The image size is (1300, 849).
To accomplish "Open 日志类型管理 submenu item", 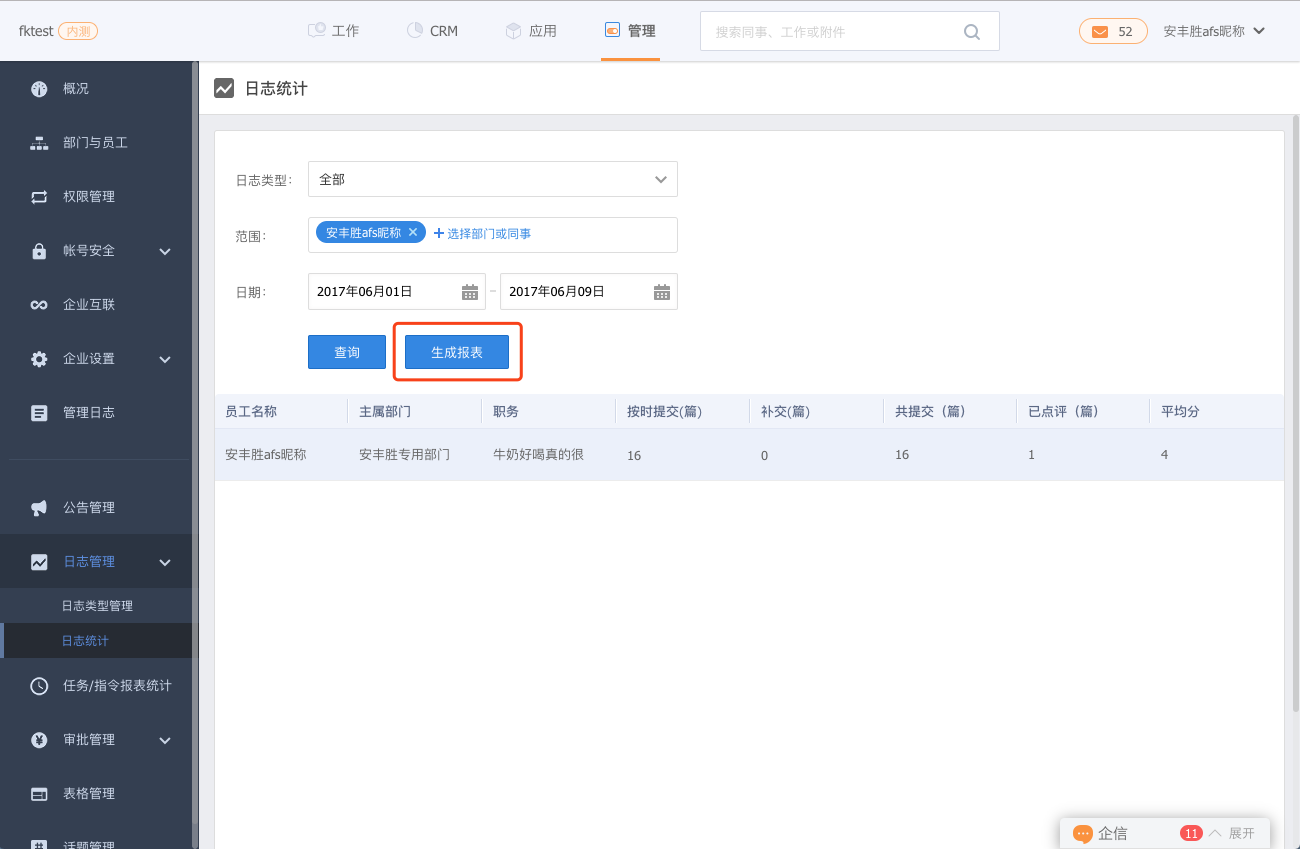I will click(x=97, y=606).
